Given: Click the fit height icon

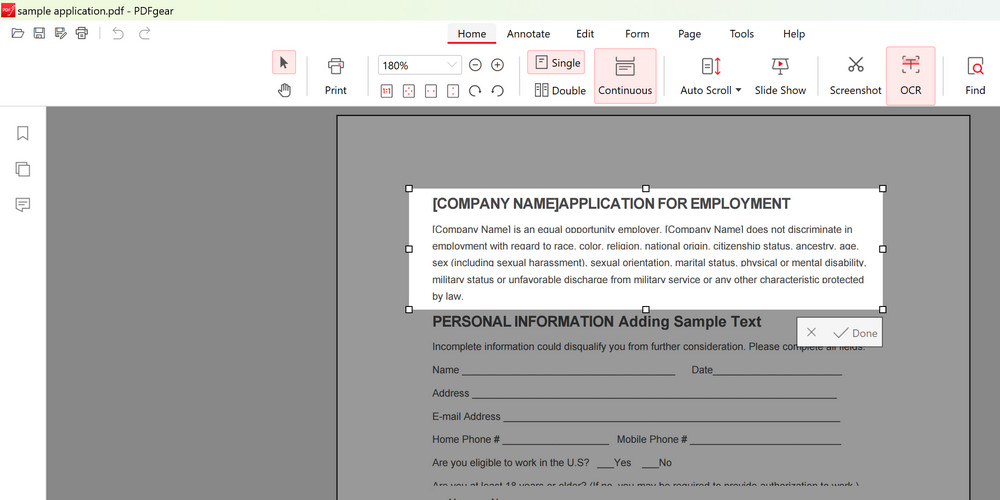Looking at the screenshot, I should click(x=453, y=91).
